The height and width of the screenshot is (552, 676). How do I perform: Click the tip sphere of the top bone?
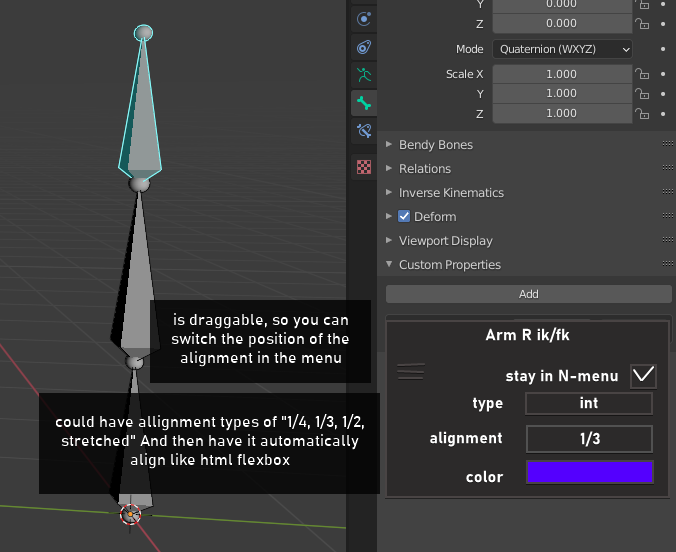coord(143,33)
